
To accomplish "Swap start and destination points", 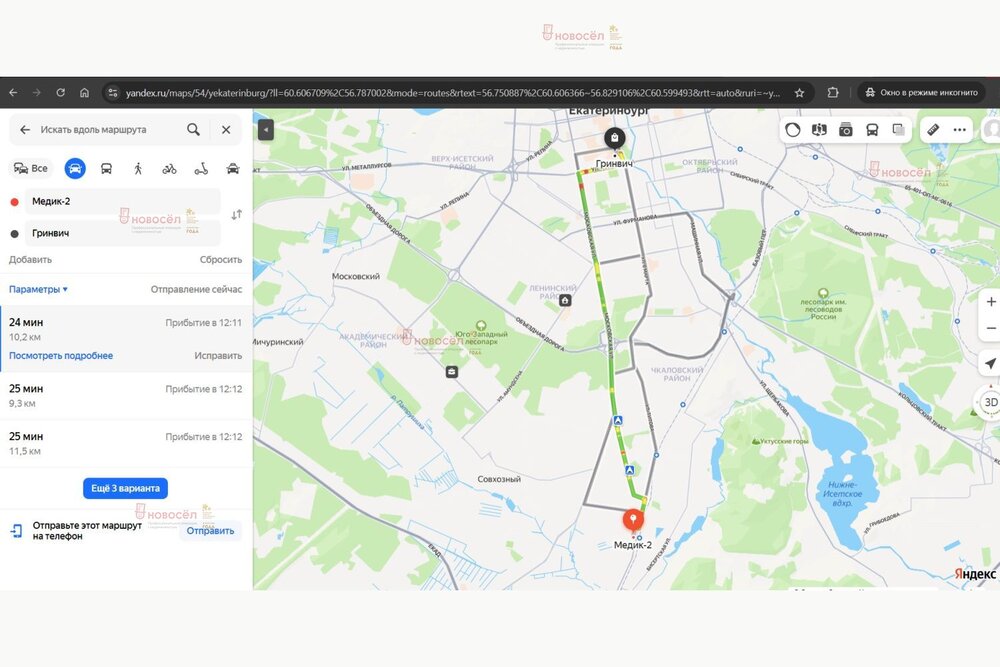I will [237, 215].
